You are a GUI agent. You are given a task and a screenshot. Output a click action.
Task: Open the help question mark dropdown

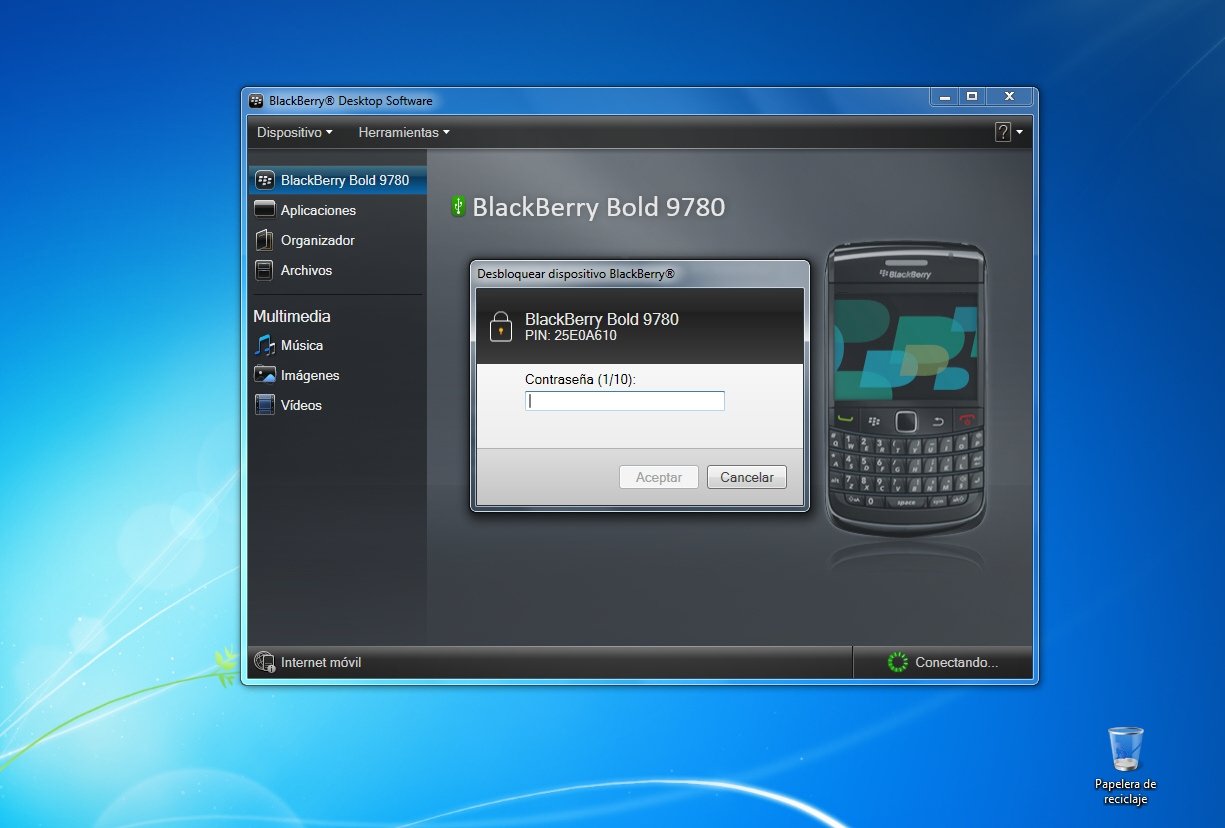(1008, 132)
